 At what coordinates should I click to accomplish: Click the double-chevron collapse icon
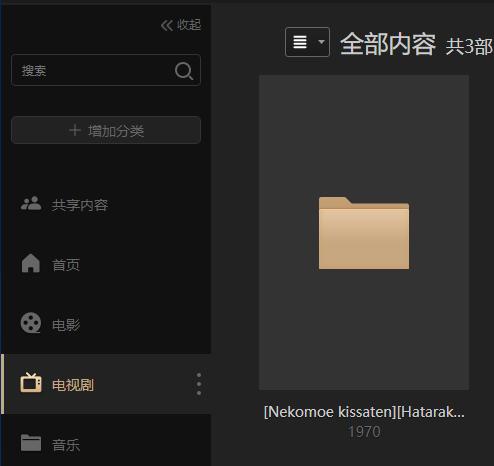167,25
